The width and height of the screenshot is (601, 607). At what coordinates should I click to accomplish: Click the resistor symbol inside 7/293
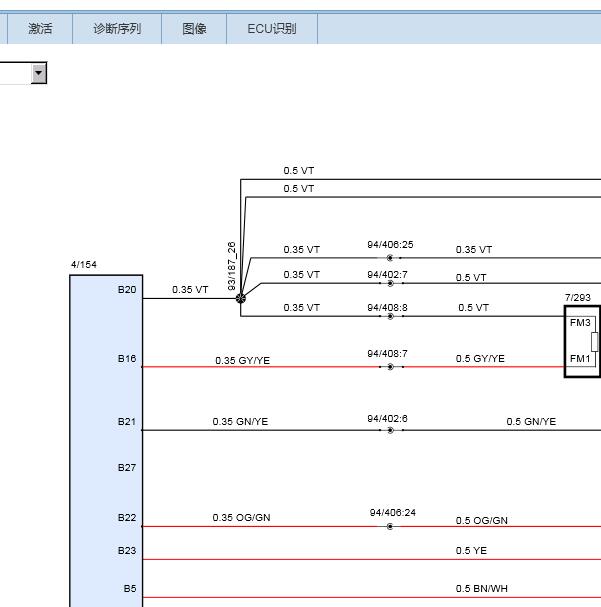coord(595,342)
